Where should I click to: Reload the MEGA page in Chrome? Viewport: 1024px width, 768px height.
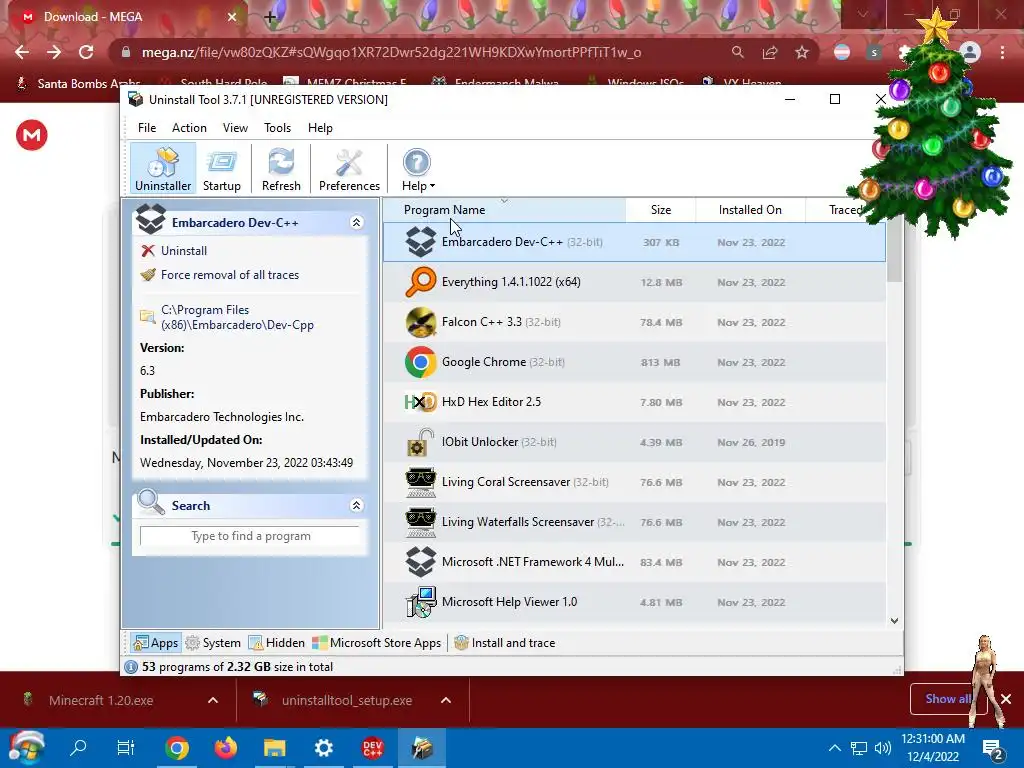coord(86,52)
